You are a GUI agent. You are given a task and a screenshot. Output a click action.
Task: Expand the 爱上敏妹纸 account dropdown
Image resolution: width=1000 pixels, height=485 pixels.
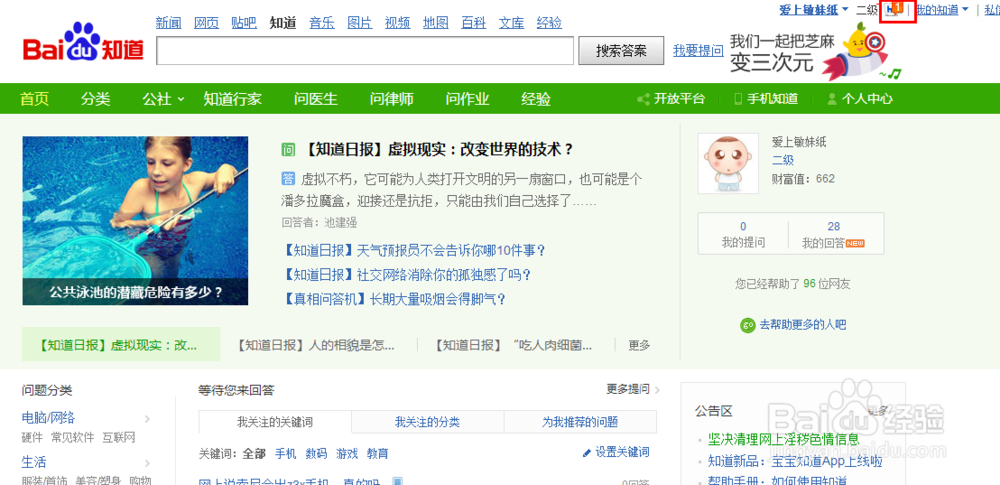pos(845,10)
